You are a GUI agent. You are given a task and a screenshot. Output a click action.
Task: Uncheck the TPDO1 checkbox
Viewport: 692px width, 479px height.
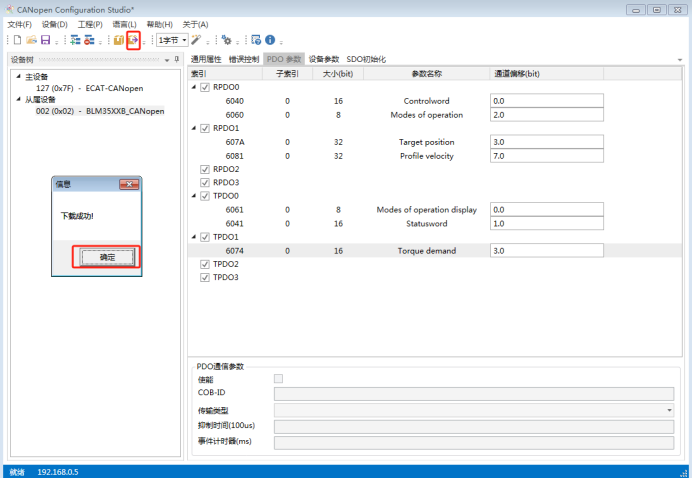coord(205,237)
